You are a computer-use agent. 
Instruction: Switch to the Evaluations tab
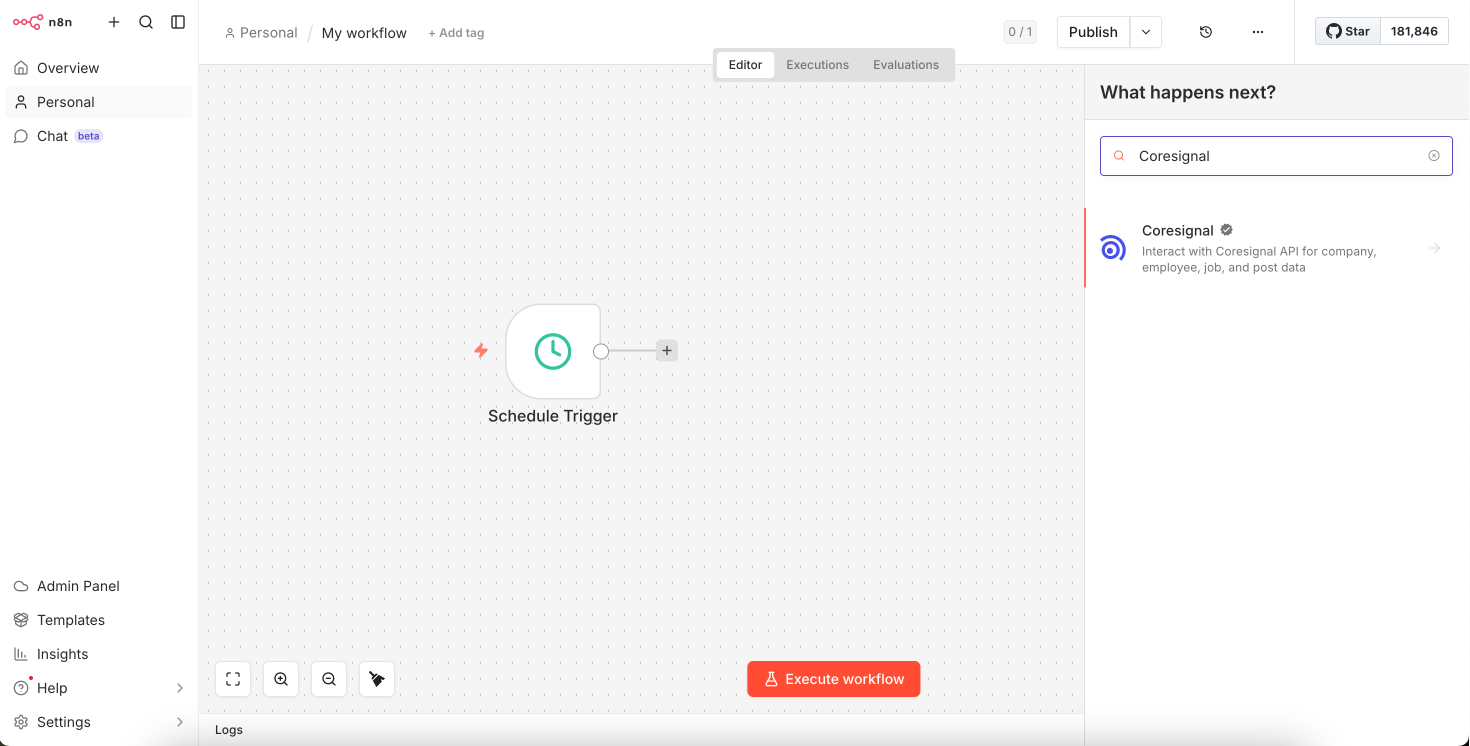[906, 65]
